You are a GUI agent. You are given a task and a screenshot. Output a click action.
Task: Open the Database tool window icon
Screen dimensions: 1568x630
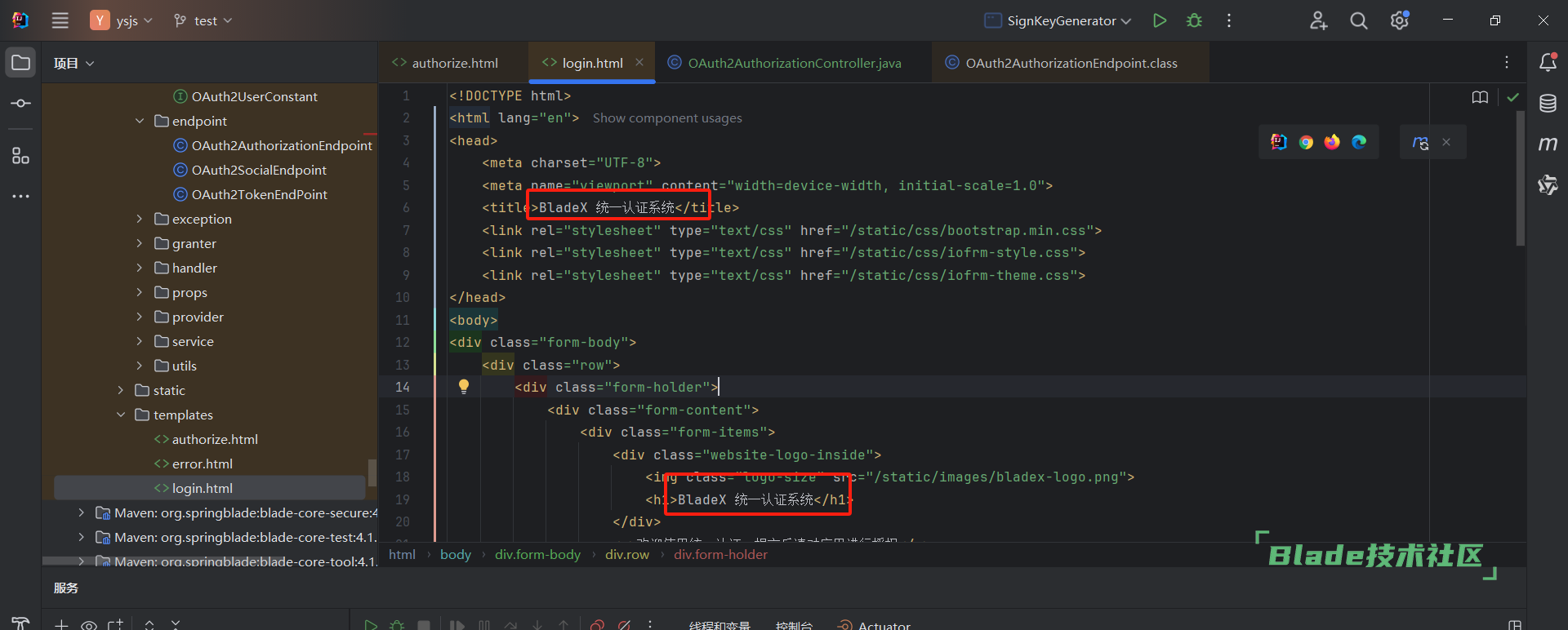coord(1548,104)
